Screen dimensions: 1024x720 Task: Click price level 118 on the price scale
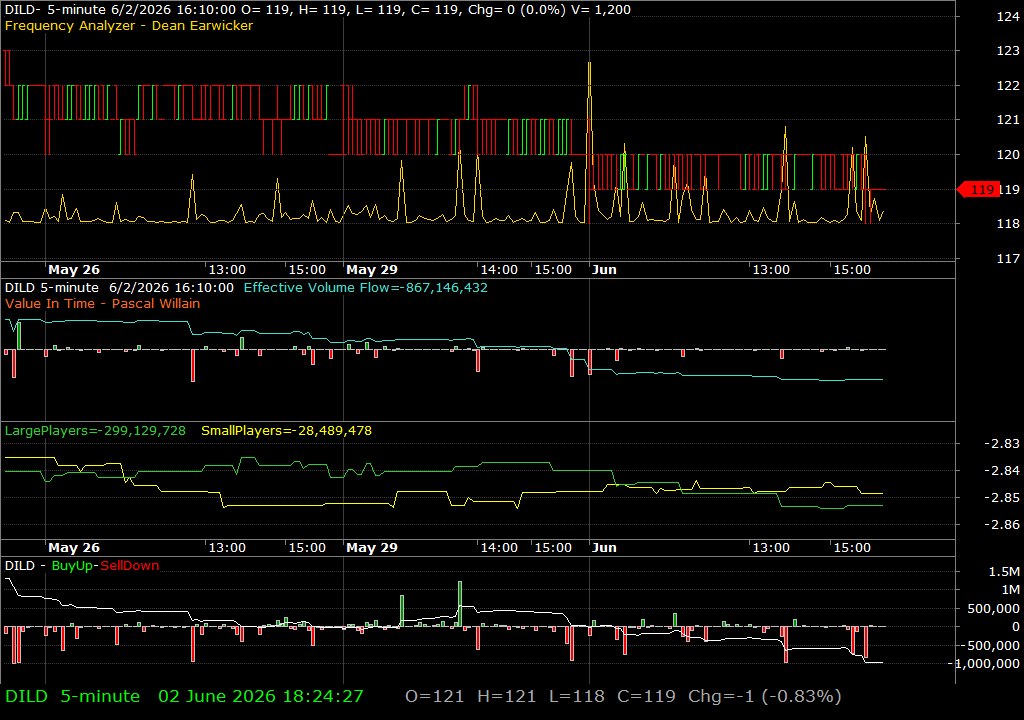1008,223
